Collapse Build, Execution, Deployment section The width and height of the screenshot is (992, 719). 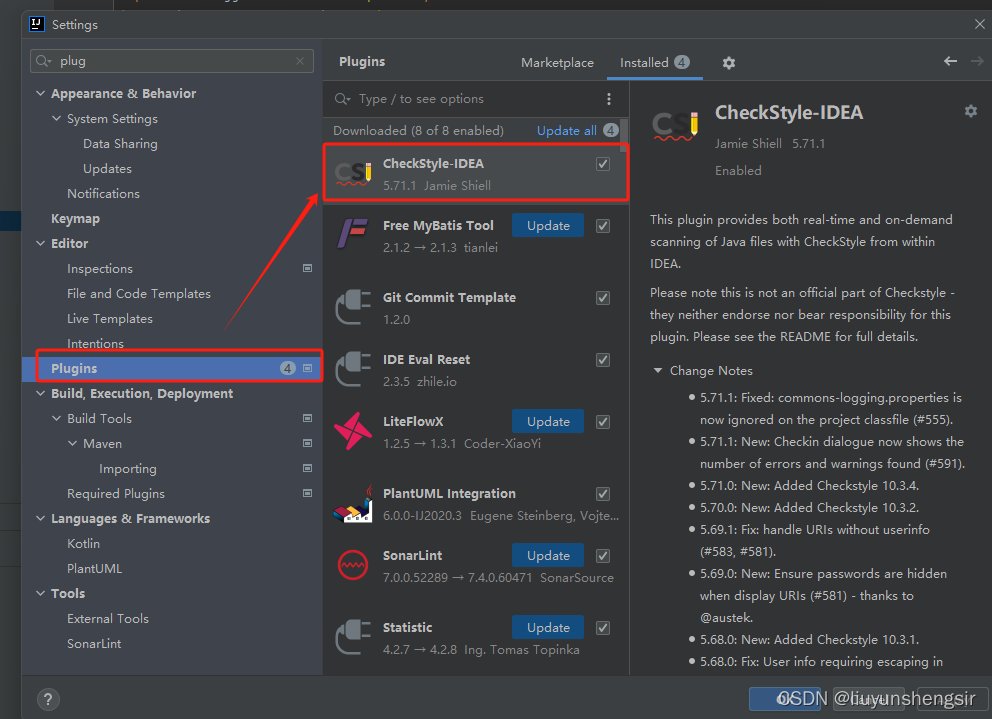40,393
